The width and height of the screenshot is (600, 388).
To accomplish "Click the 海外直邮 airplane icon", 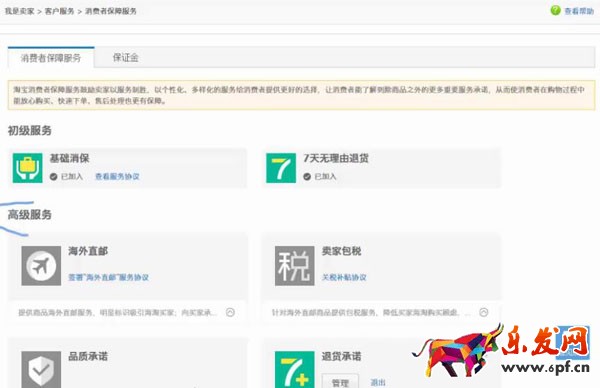I will [x=41, y=266].
